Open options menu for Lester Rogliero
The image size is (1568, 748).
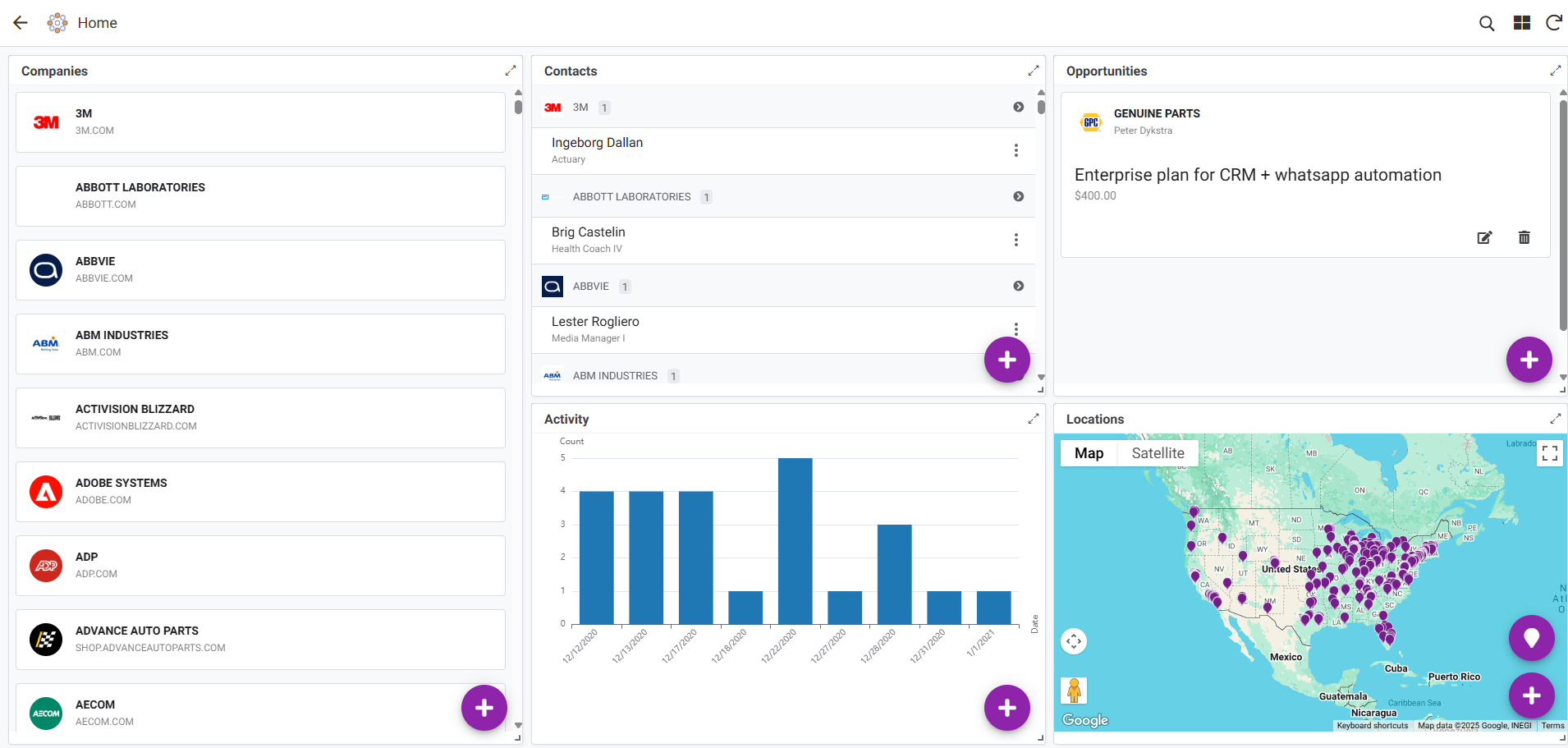coord(1016,328)
